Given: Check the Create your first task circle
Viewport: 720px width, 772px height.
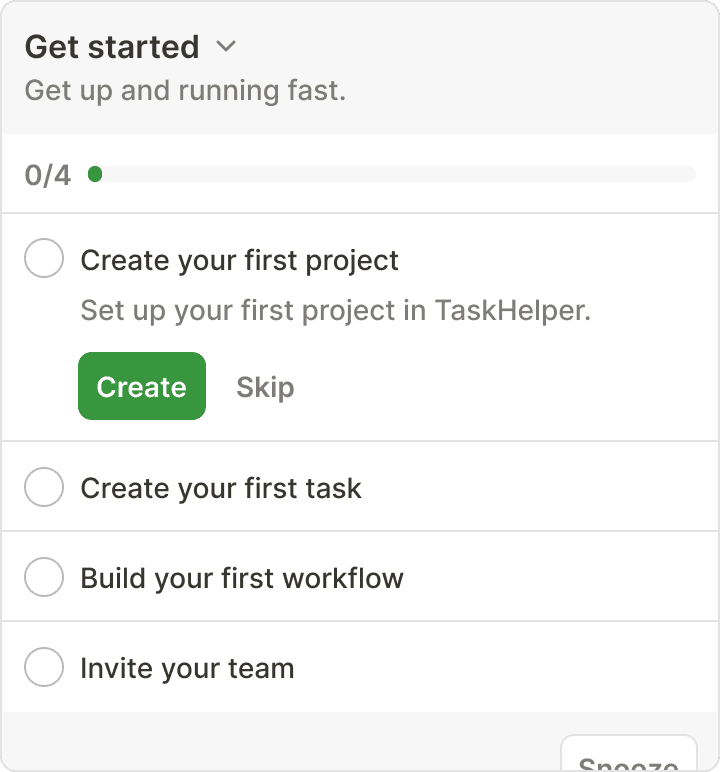Looking at the screenshot, I should coord(44,488).
